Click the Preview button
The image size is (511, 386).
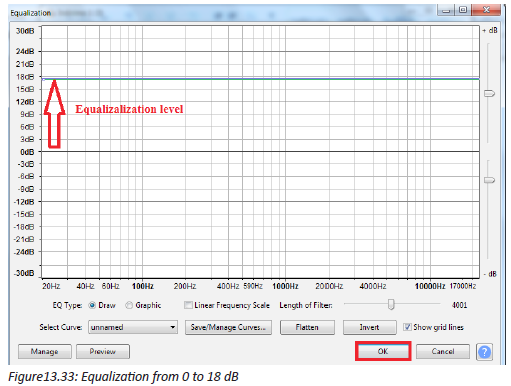[103, 351]
